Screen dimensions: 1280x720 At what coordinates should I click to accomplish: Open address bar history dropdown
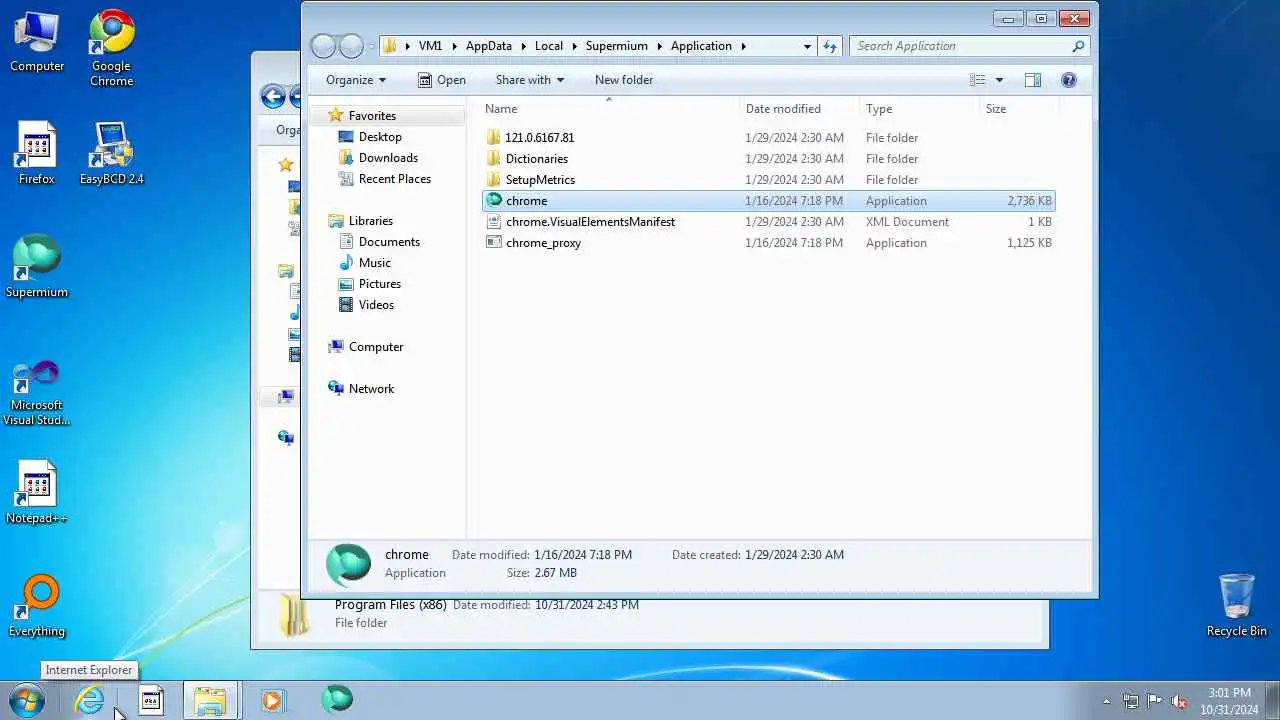point(807,46)
